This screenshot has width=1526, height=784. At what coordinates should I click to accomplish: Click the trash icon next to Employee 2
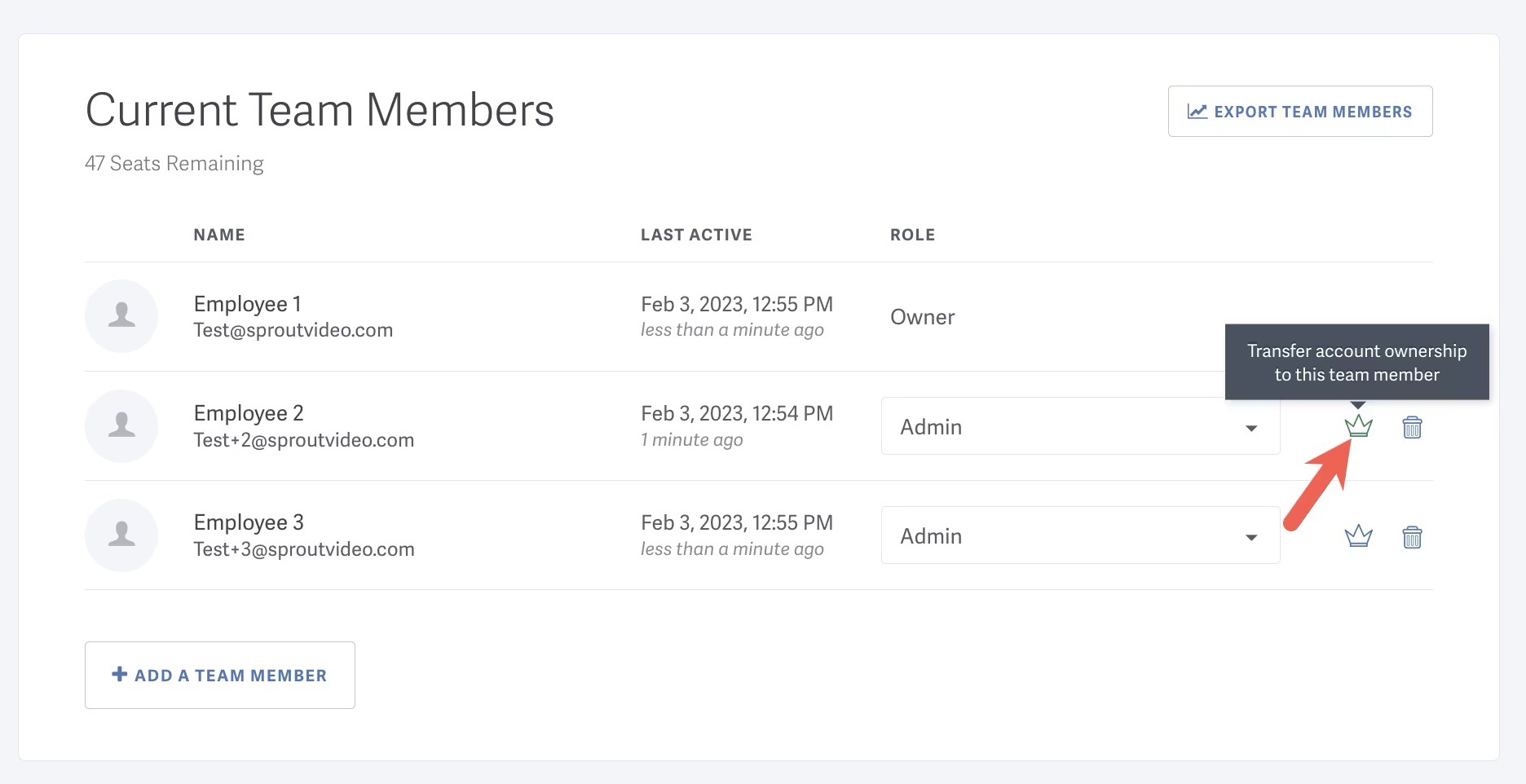pyautogui.click(x=1413, y=426)
